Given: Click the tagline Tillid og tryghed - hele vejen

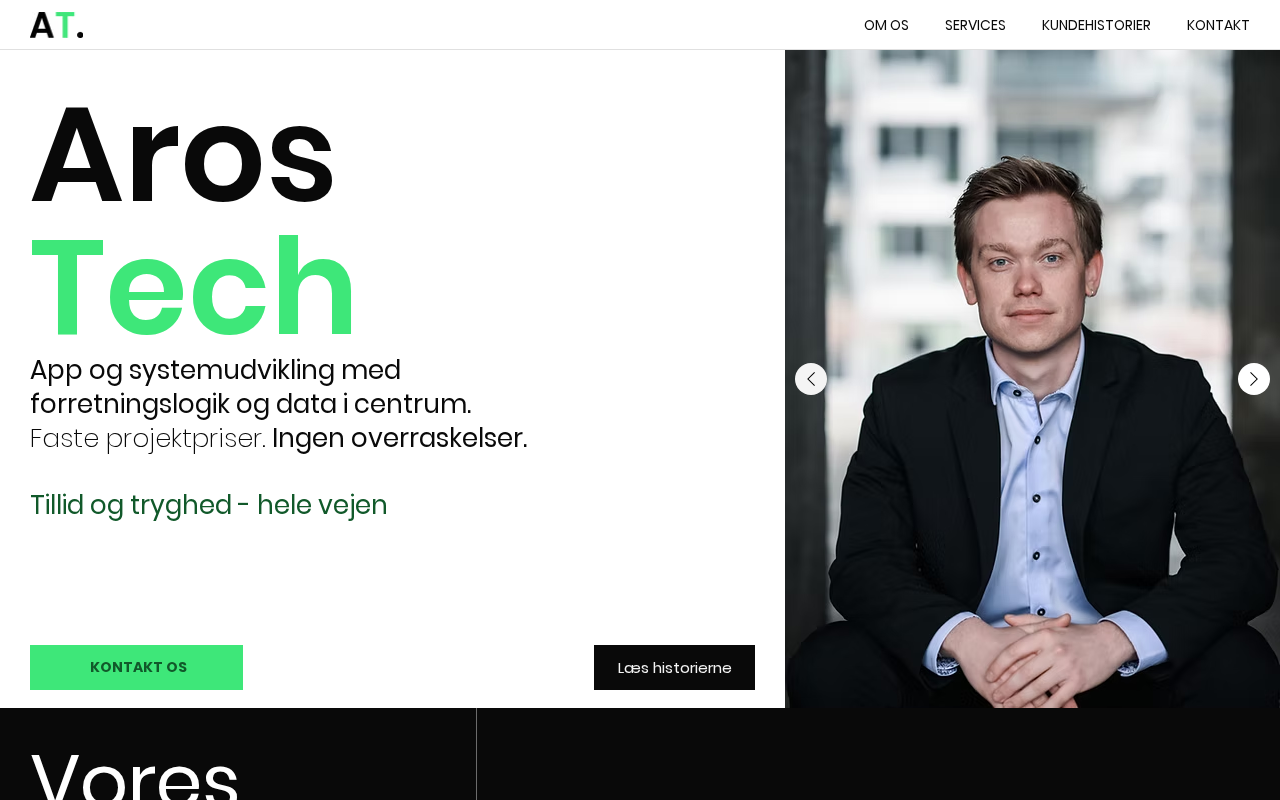Looking at the screenshot, I should (x=209, y=505).
